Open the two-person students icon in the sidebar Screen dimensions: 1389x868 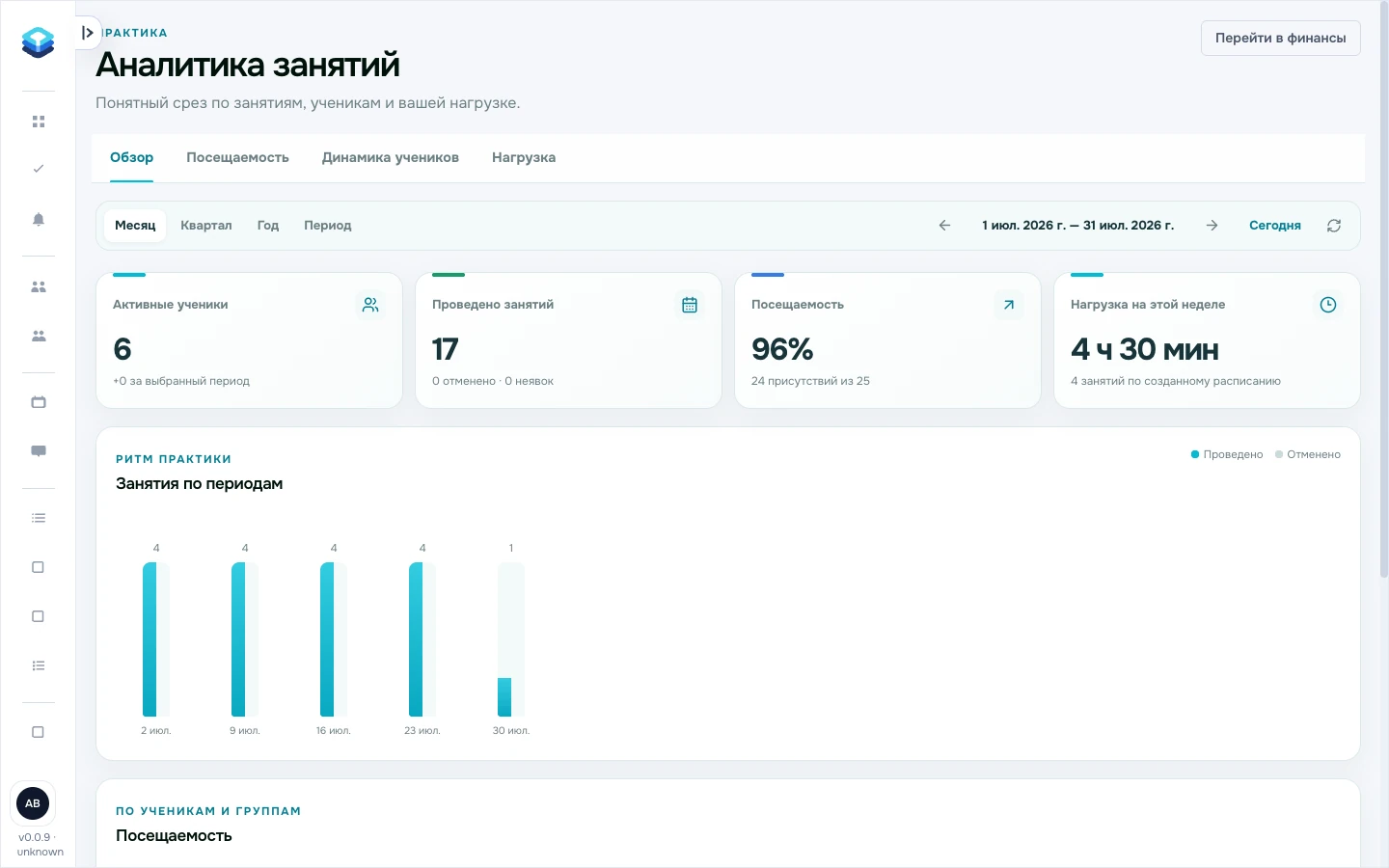(x=39, y=286)
